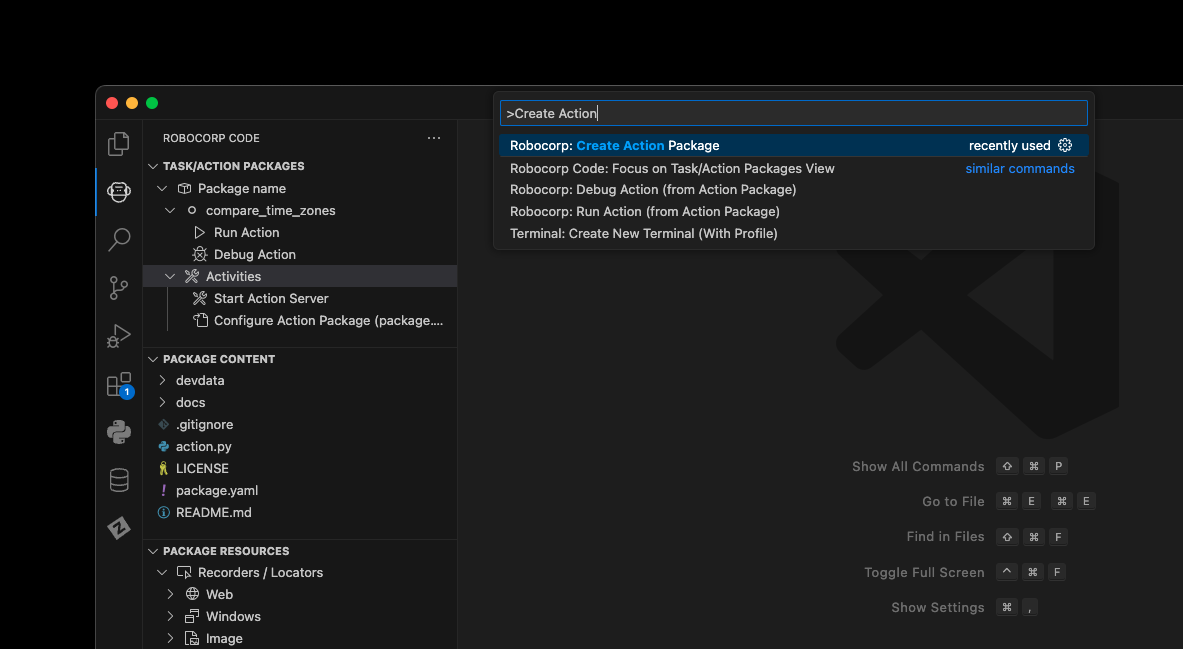Select Robocorp: Create Action Package command

point(794,146)
